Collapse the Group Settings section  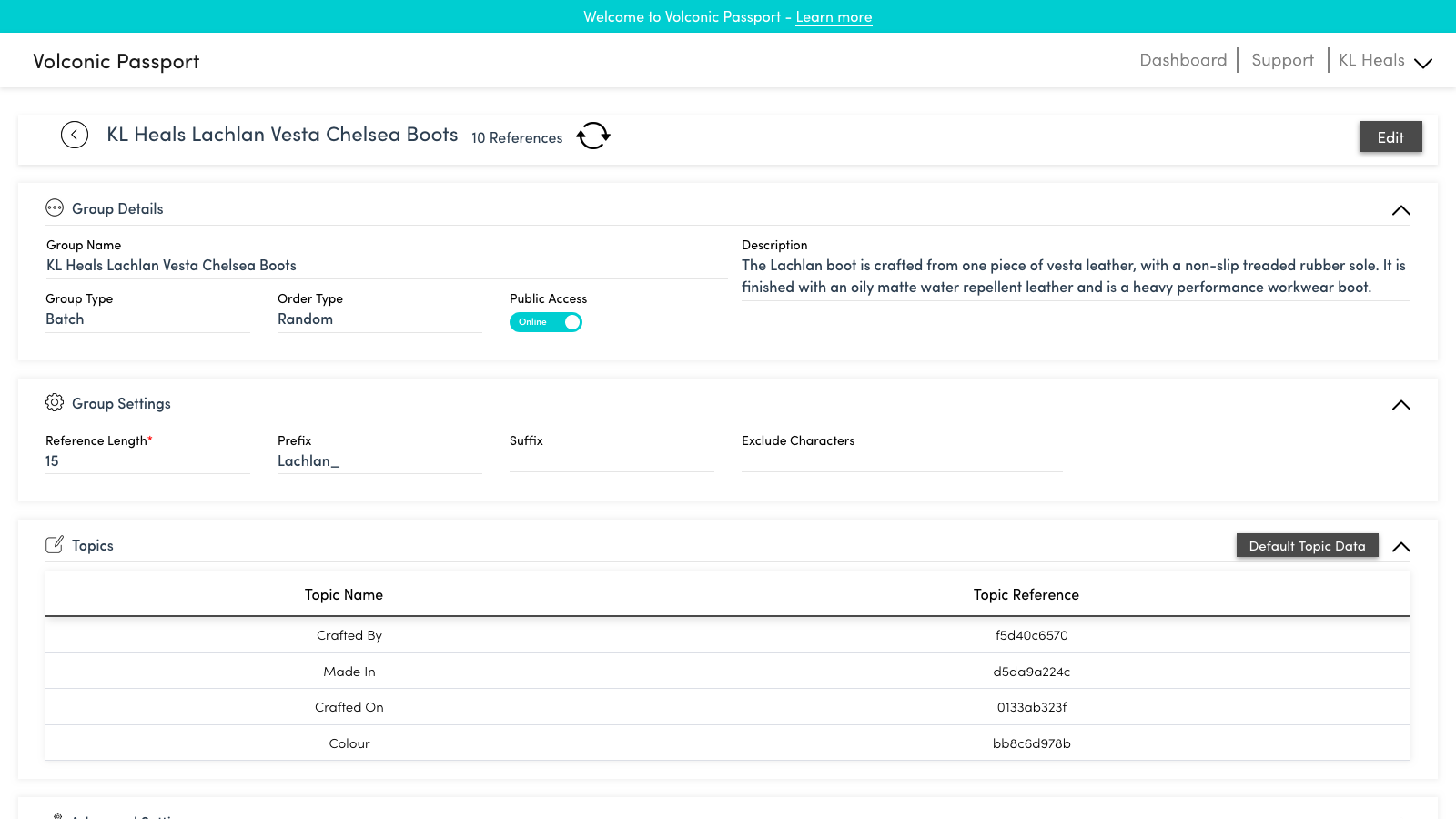1401,405
